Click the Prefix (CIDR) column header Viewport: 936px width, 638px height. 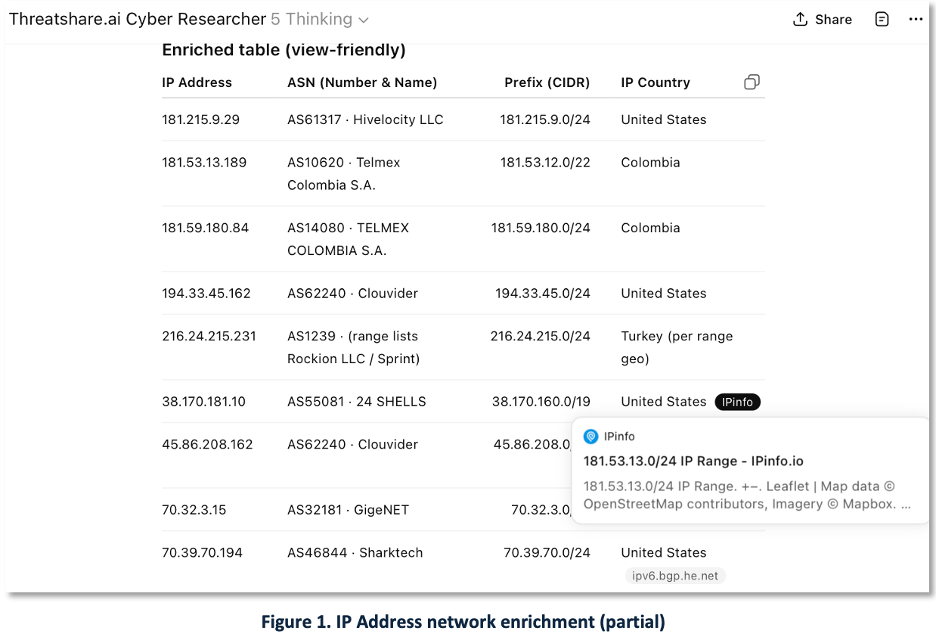coord(547,83)
